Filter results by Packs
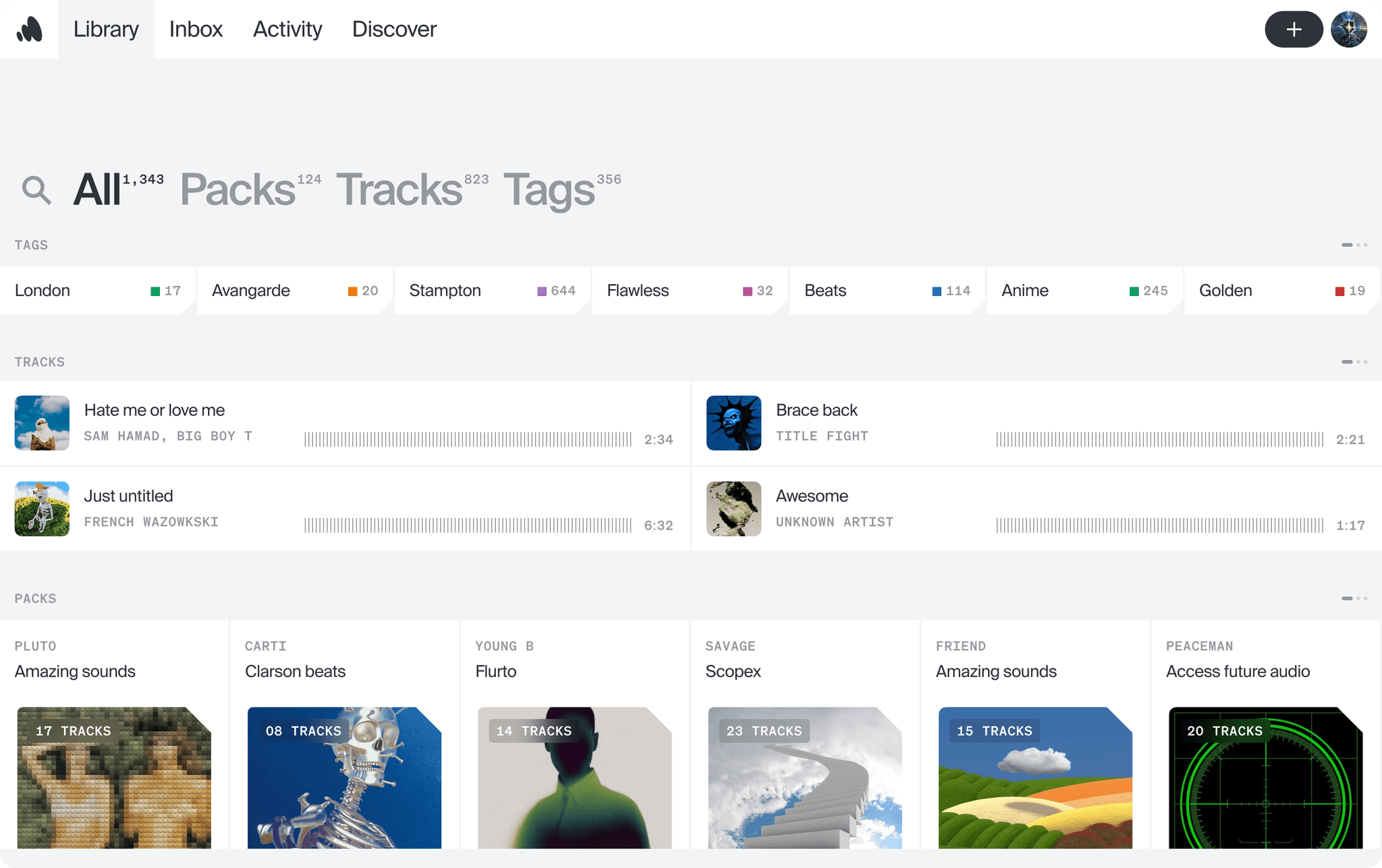This screenshot has height=868, width=1382. [236, 190]
